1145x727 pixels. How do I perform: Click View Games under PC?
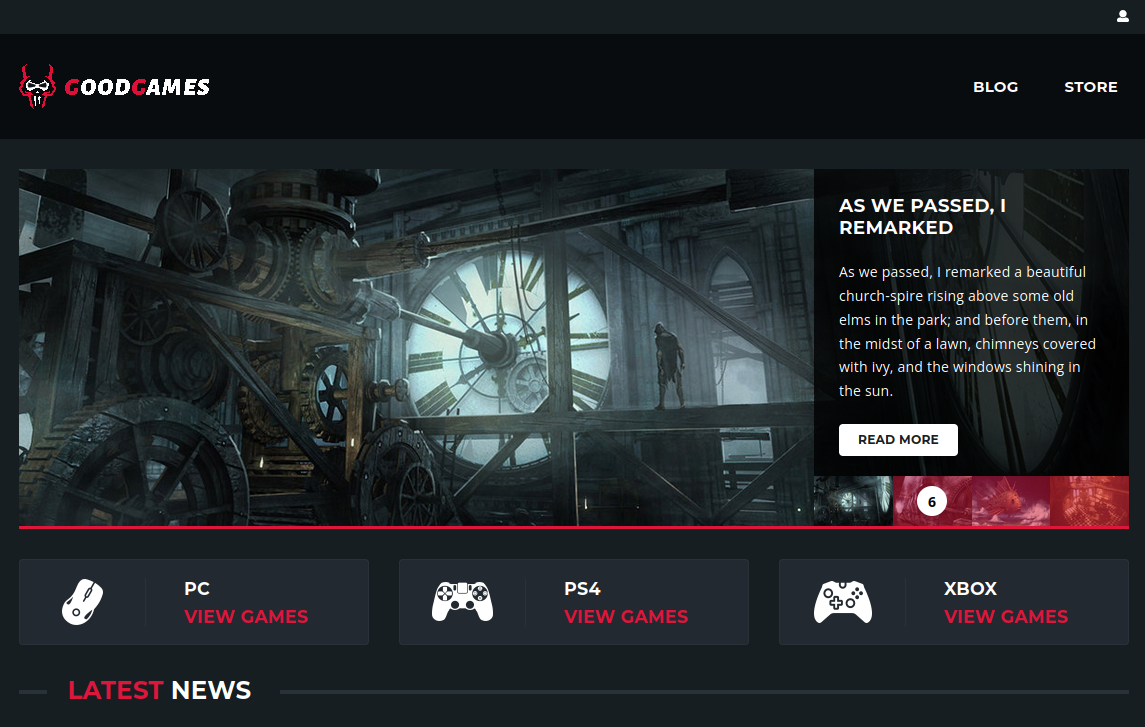pos(246,616)
